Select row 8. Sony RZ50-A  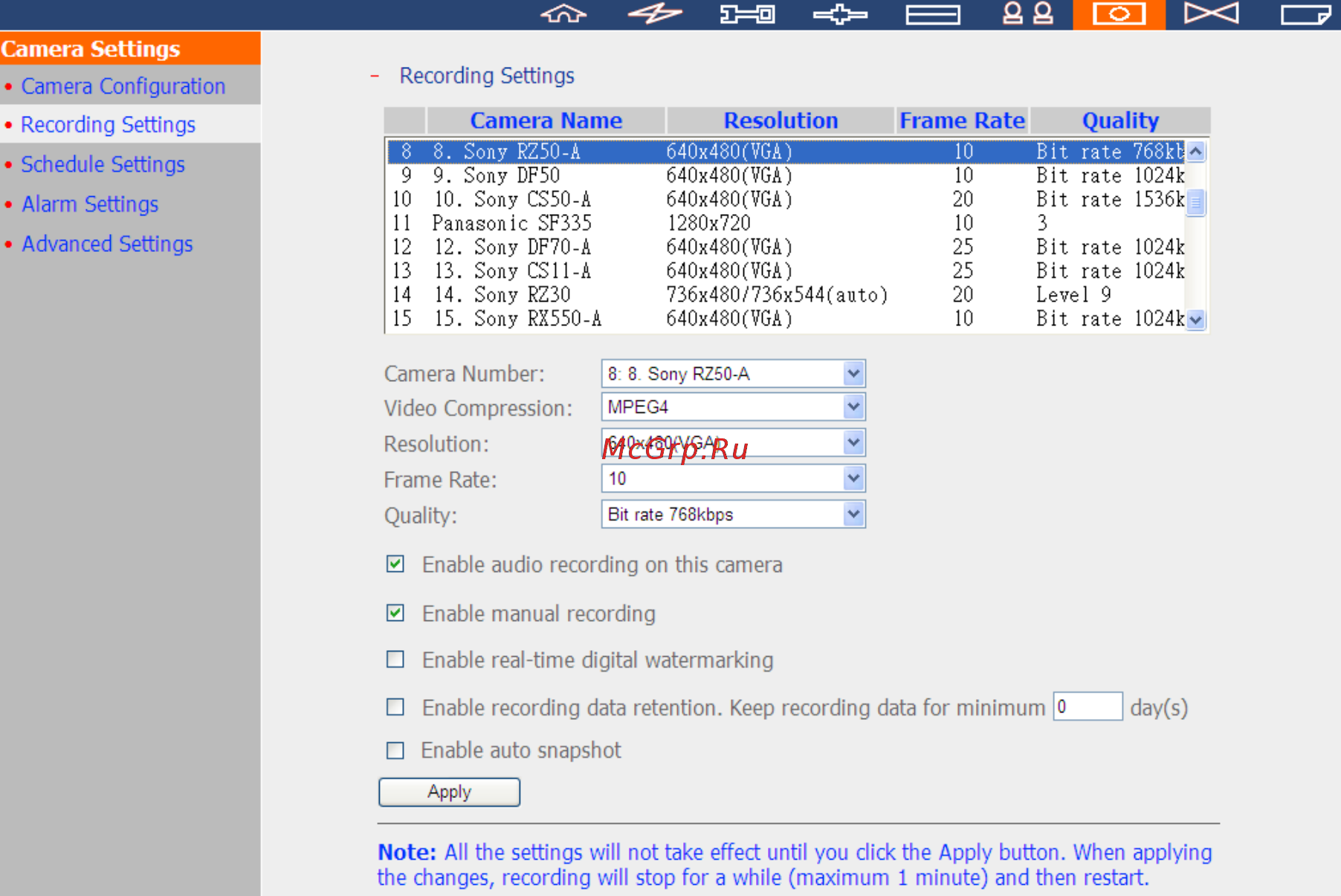pos(786,152)
